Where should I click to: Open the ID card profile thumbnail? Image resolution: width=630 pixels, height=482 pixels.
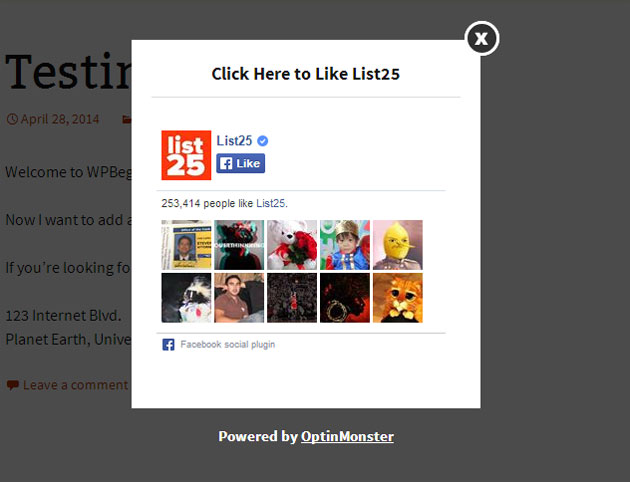pyautogui.click(x=186, y=245)
